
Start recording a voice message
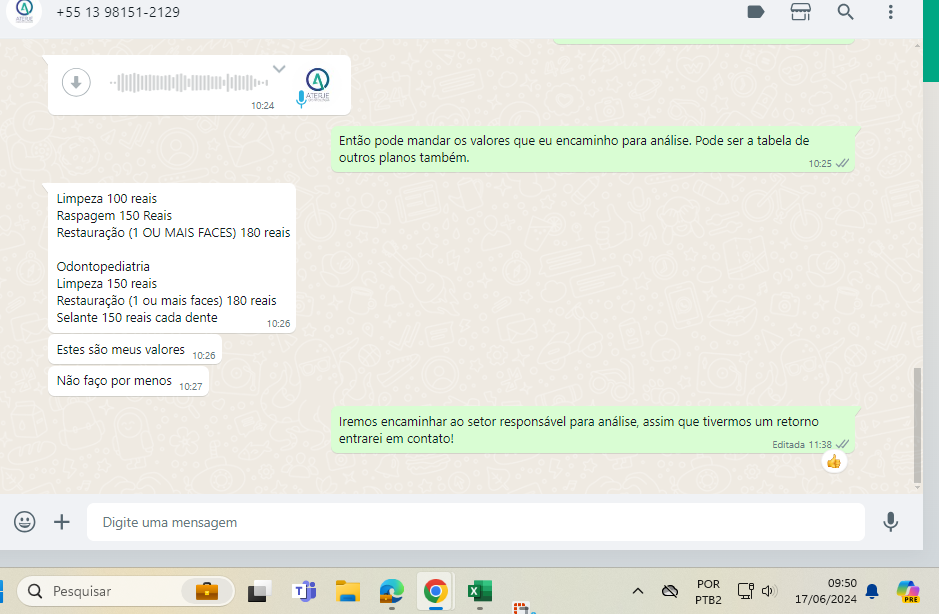[890, 522]
